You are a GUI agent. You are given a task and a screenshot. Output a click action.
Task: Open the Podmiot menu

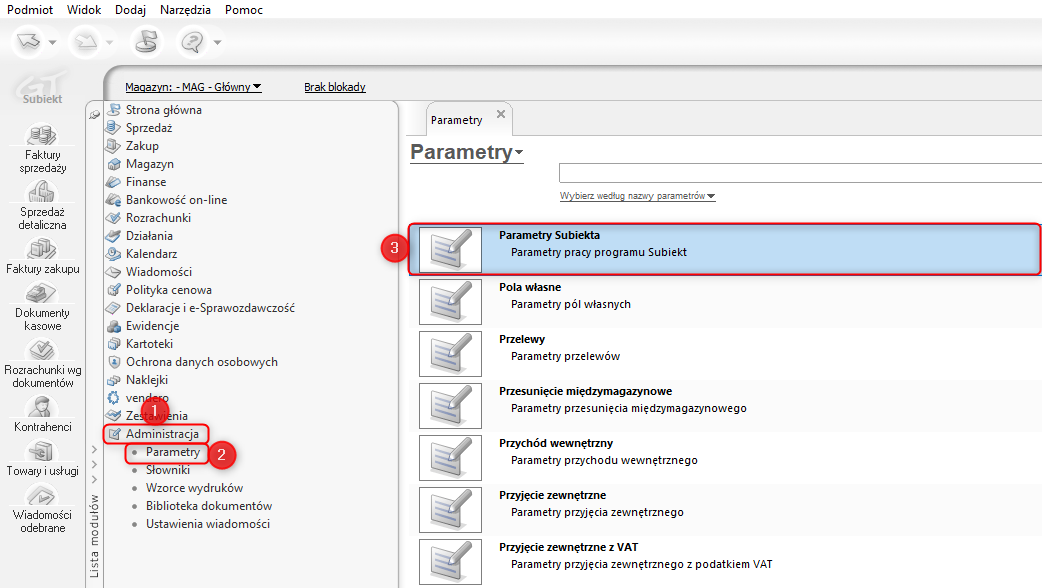point(30,9)
